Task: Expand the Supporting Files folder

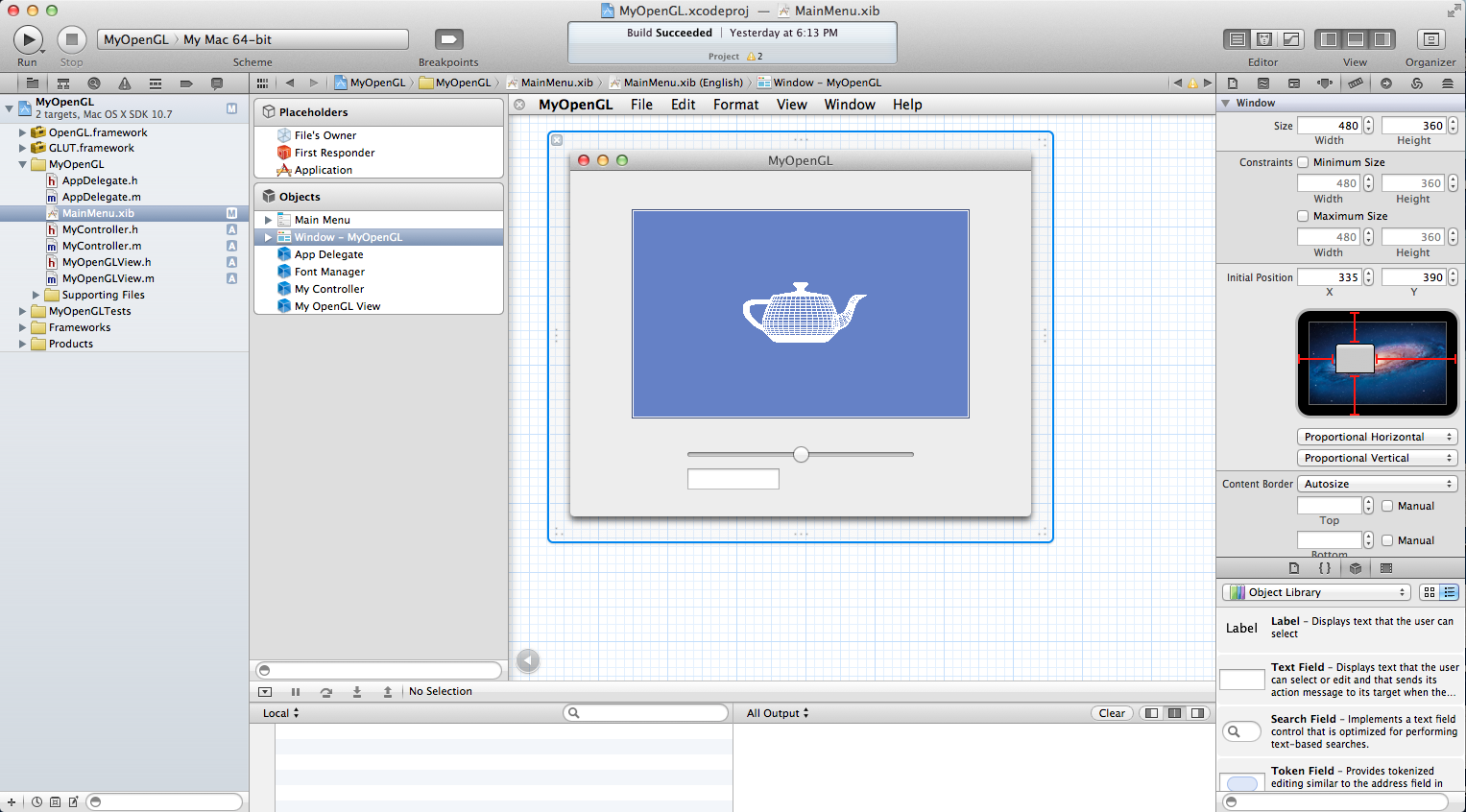Action: click(36, 295)
